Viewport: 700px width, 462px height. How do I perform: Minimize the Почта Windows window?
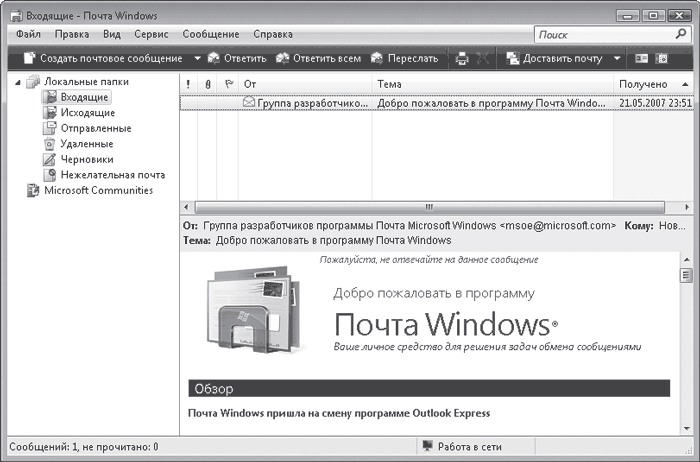click(628, 16)
